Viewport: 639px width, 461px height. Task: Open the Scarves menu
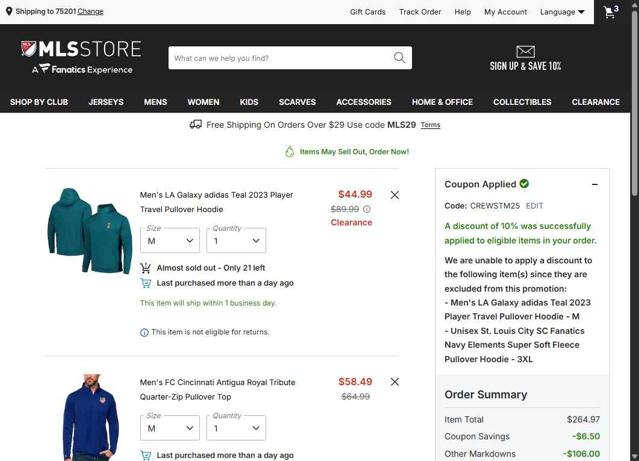pyautogui.click(x=297, y=102)
